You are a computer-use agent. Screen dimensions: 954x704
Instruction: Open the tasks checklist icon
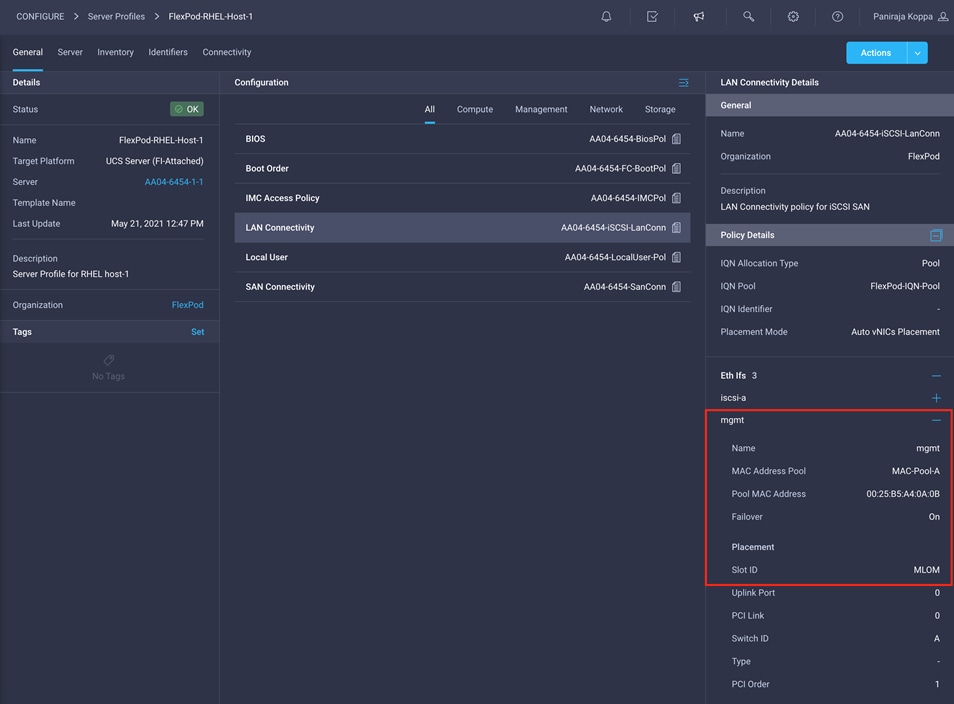[x=652, y=16]
